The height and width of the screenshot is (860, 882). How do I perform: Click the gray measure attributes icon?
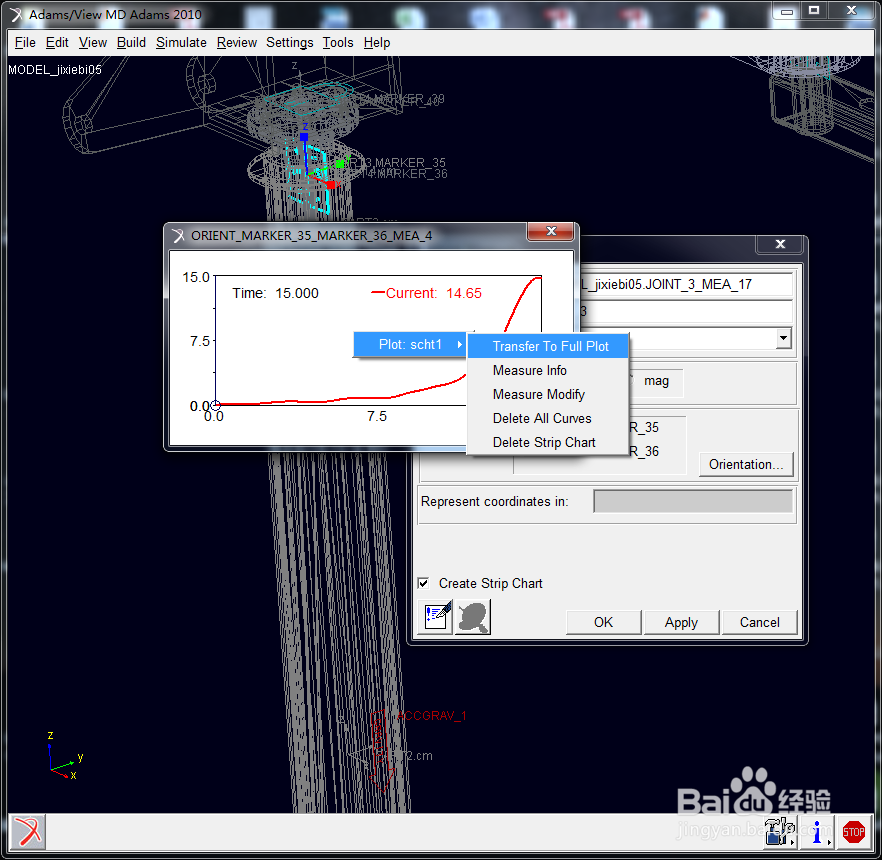[x=472, y=616]
